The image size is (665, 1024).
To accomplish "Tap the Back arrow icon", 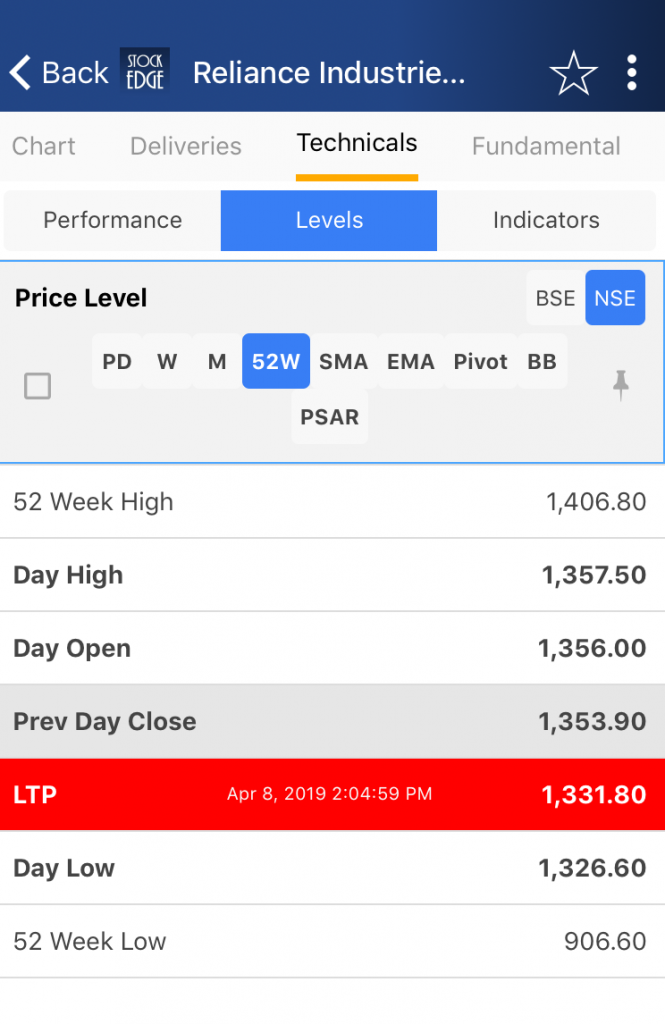I will pos(20,73).
